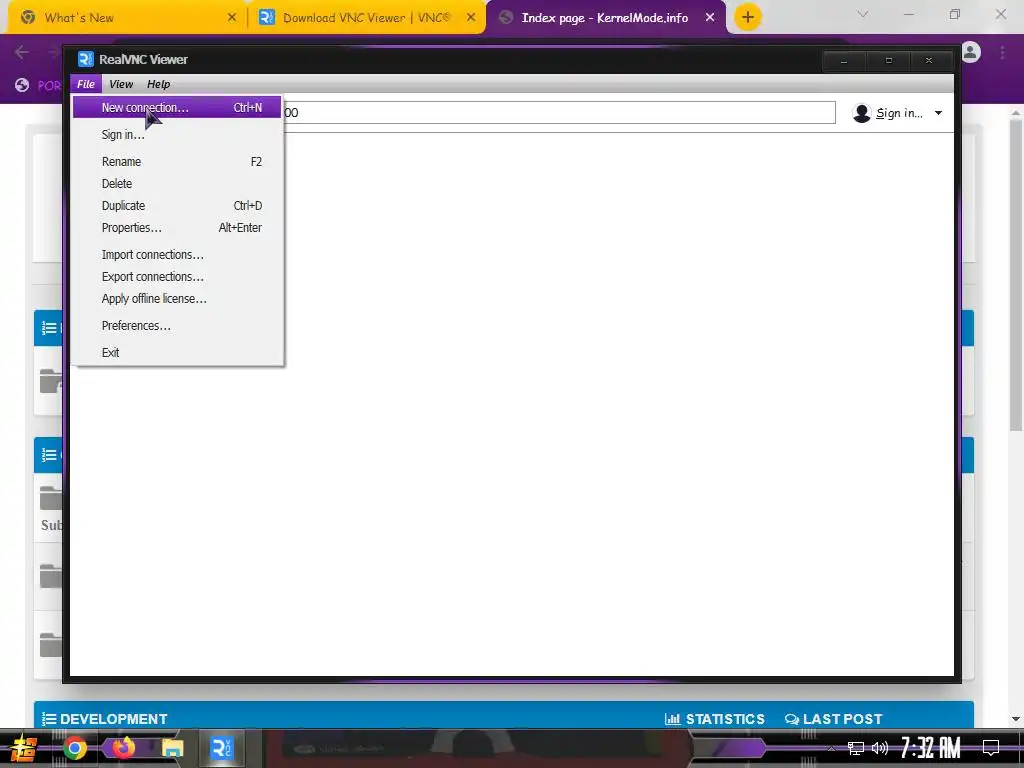Open a new browser tab with plus button
Viewport: 1024px width, 768px height.
click(x=748, y=17)
